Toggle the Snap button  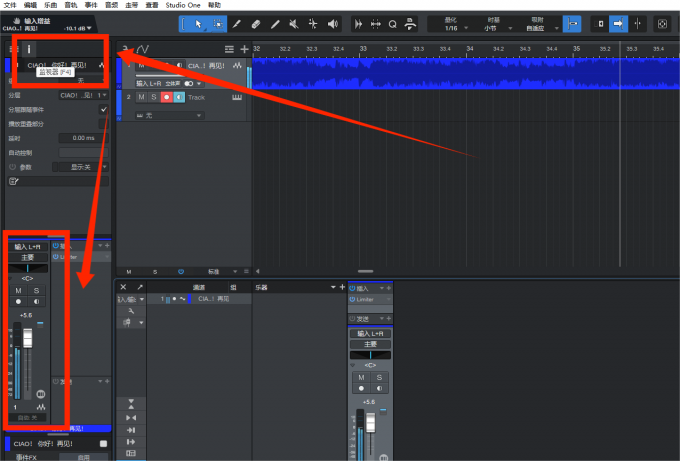[572, 24]
